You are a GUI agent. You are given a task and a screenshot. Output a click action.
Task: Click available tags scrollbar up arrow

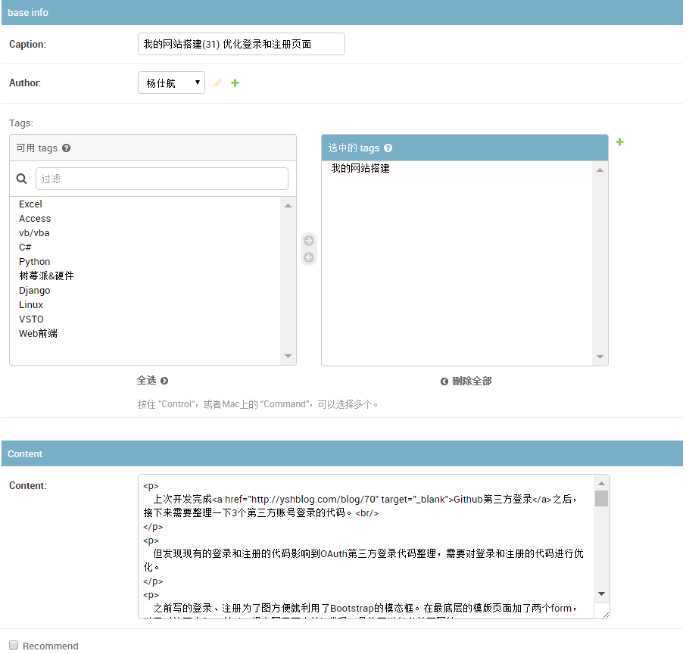click(288, 206)
